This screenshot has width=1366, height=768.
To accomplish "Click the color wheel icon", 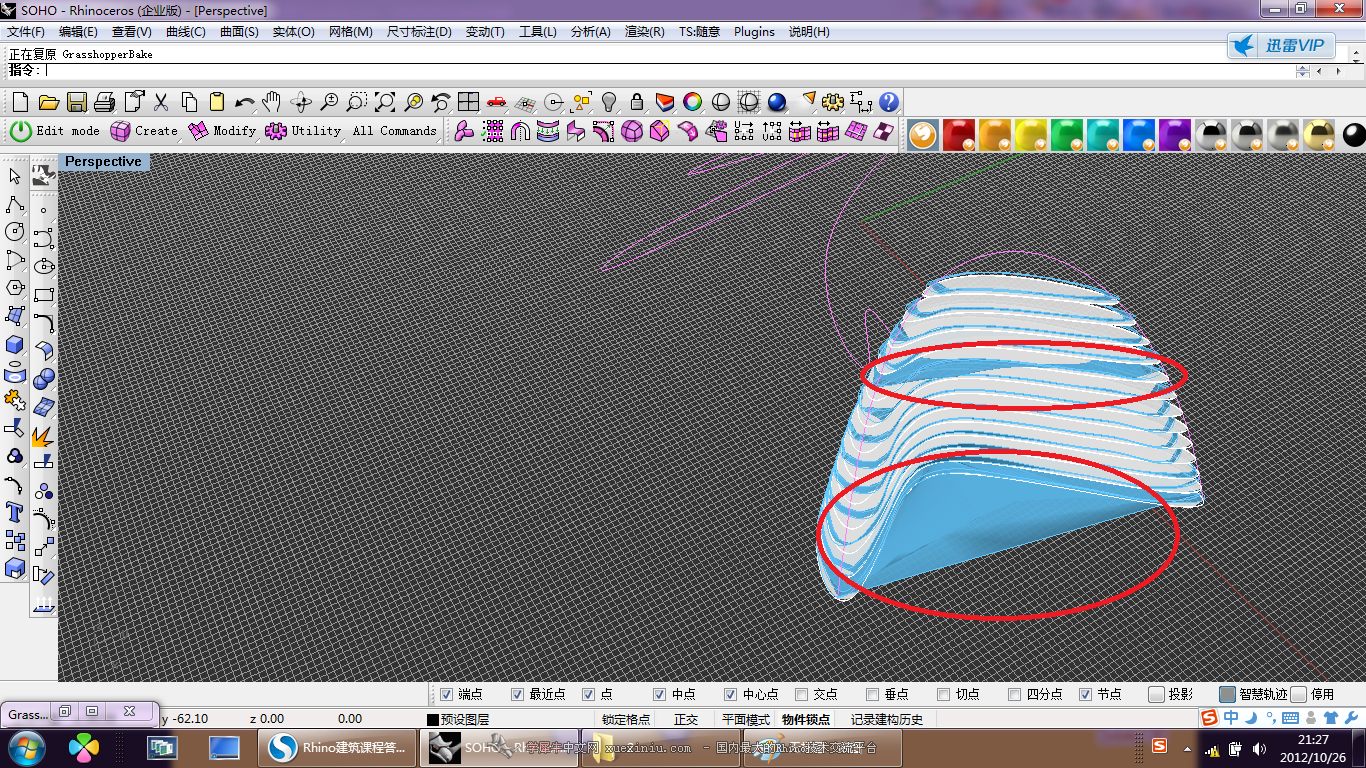I will click(692, 102).
